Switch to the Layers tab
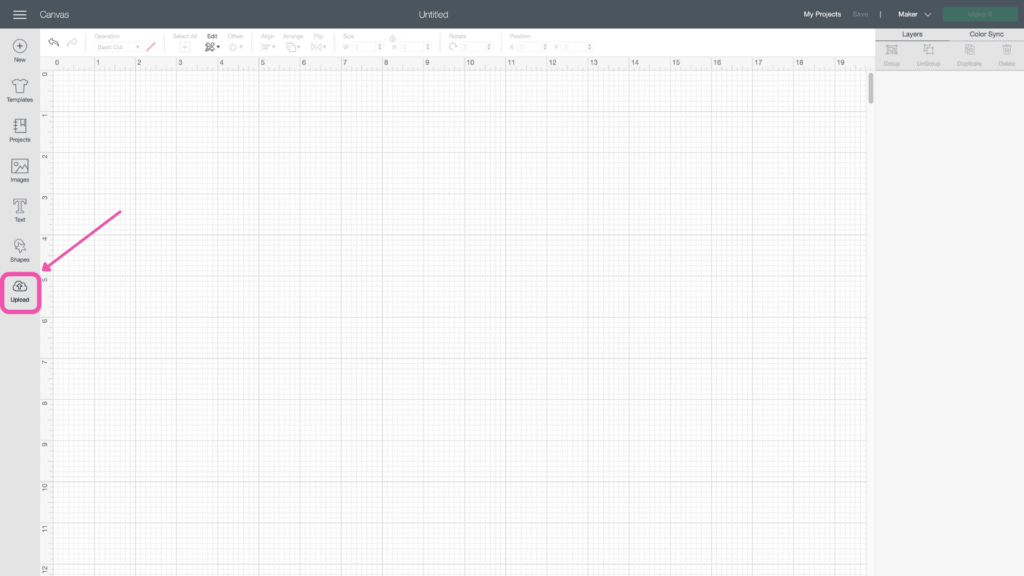 912,34
